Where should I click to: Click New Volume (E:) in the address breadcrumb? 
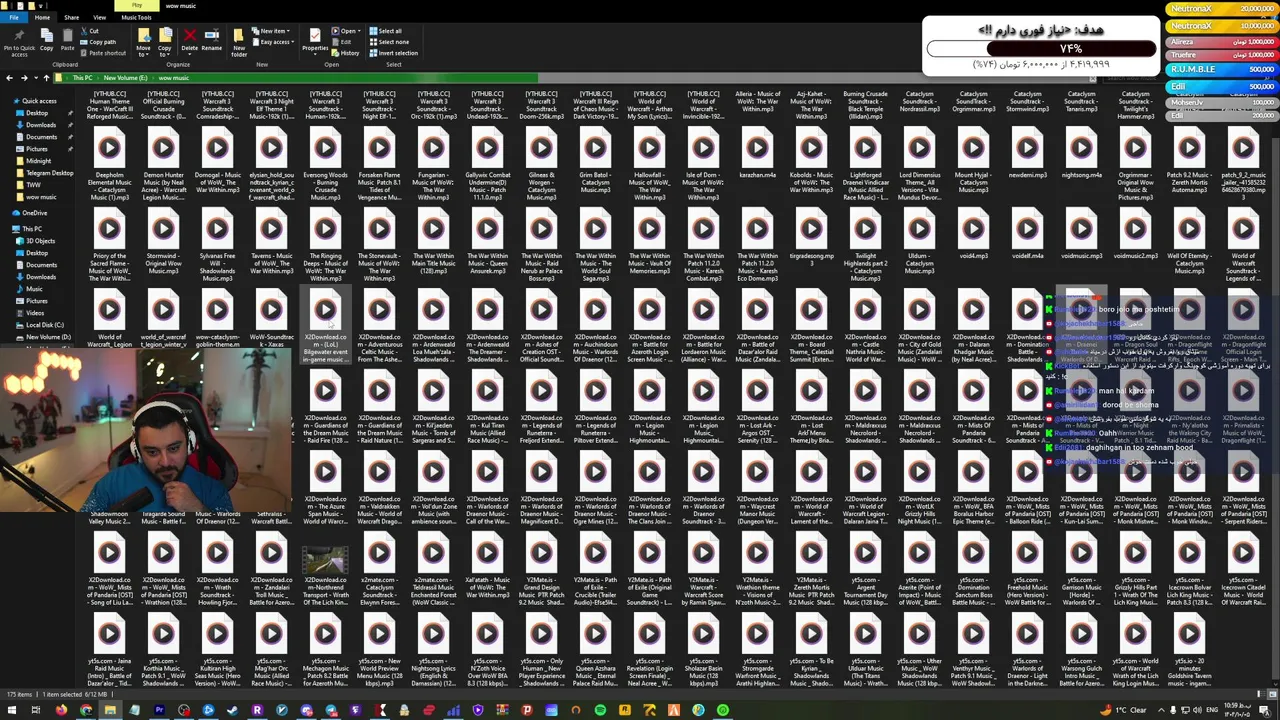click(x=124, y=78)
